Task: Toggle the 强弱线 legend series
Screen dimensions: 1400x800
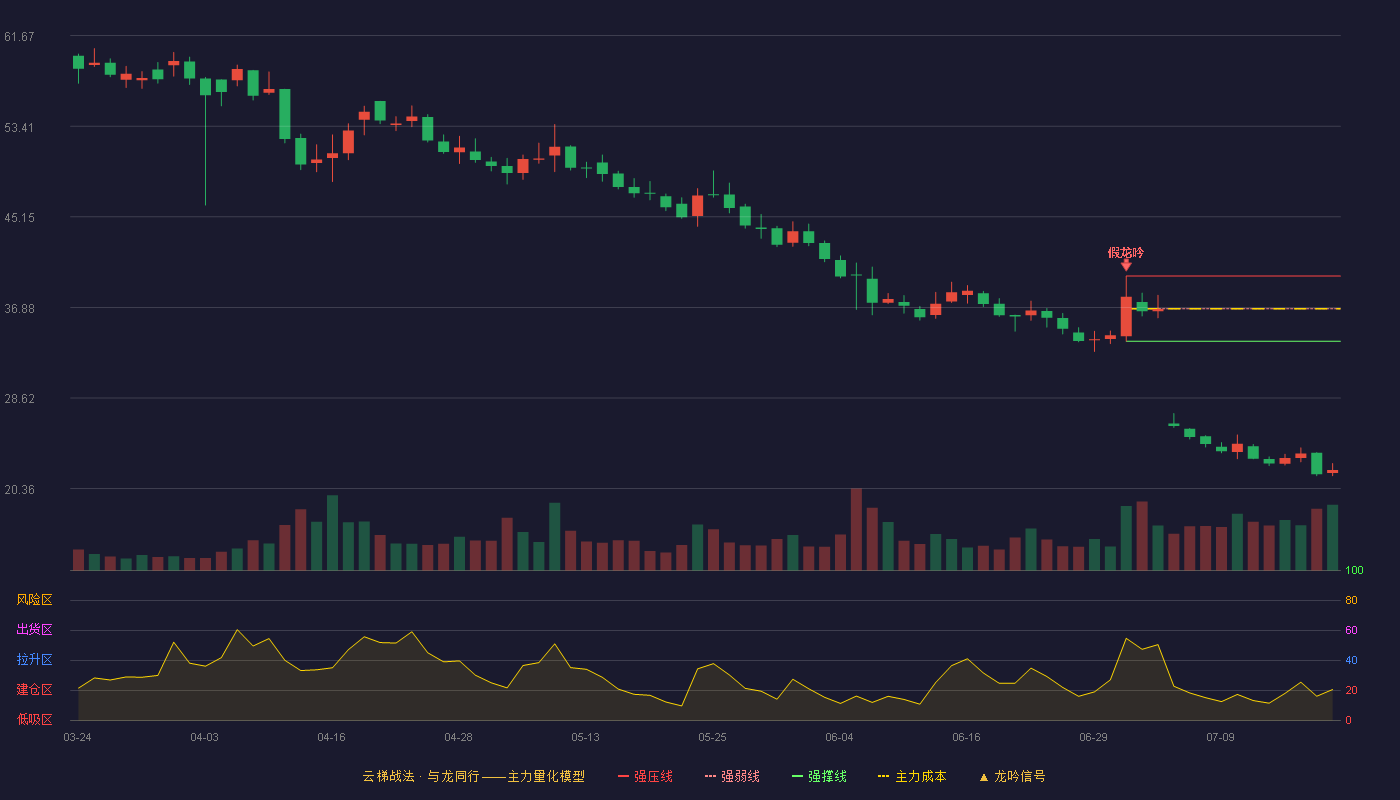Action: point(732,776)
